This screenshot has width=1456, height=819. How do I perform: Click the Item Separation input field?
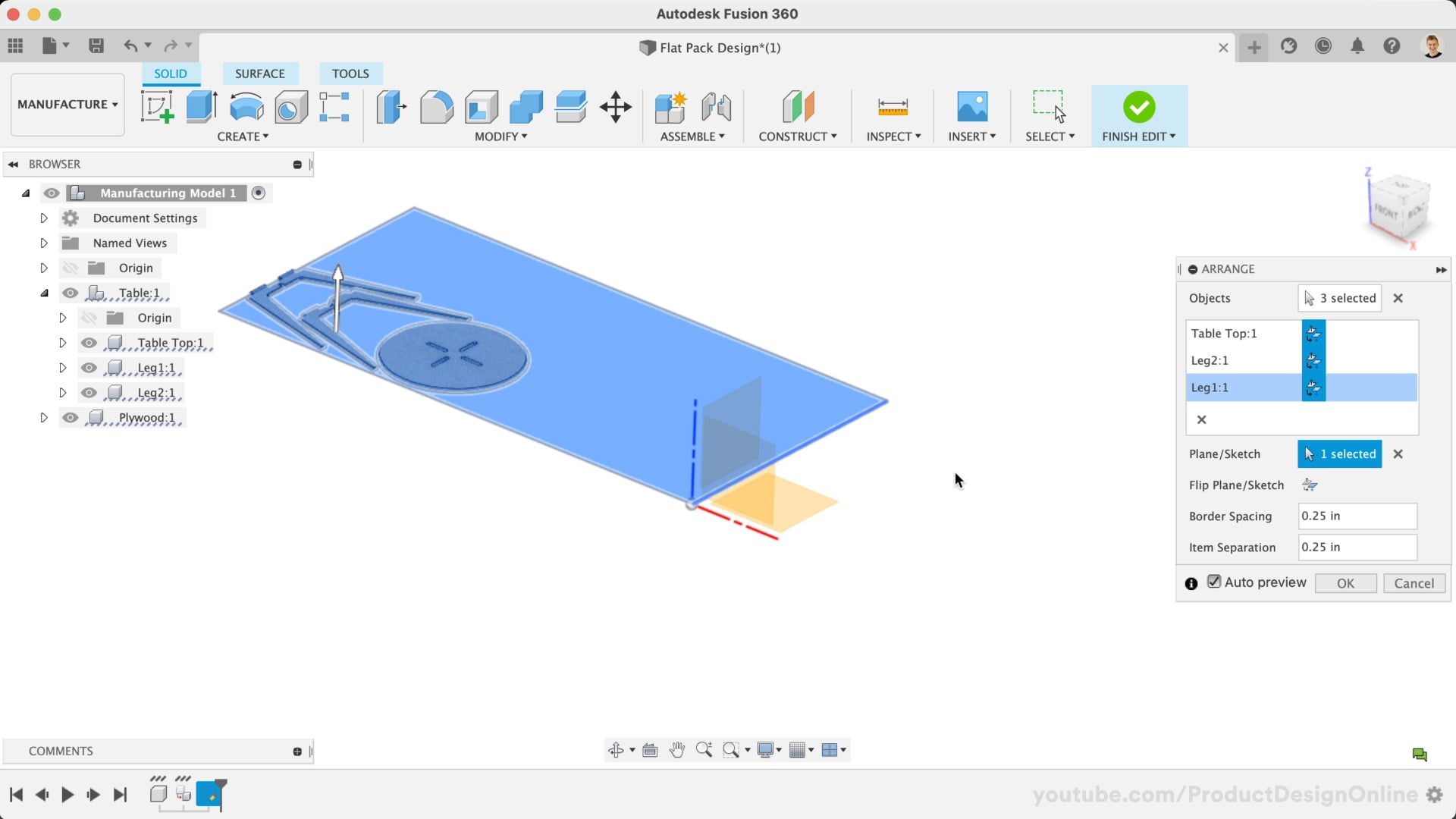1357,548
